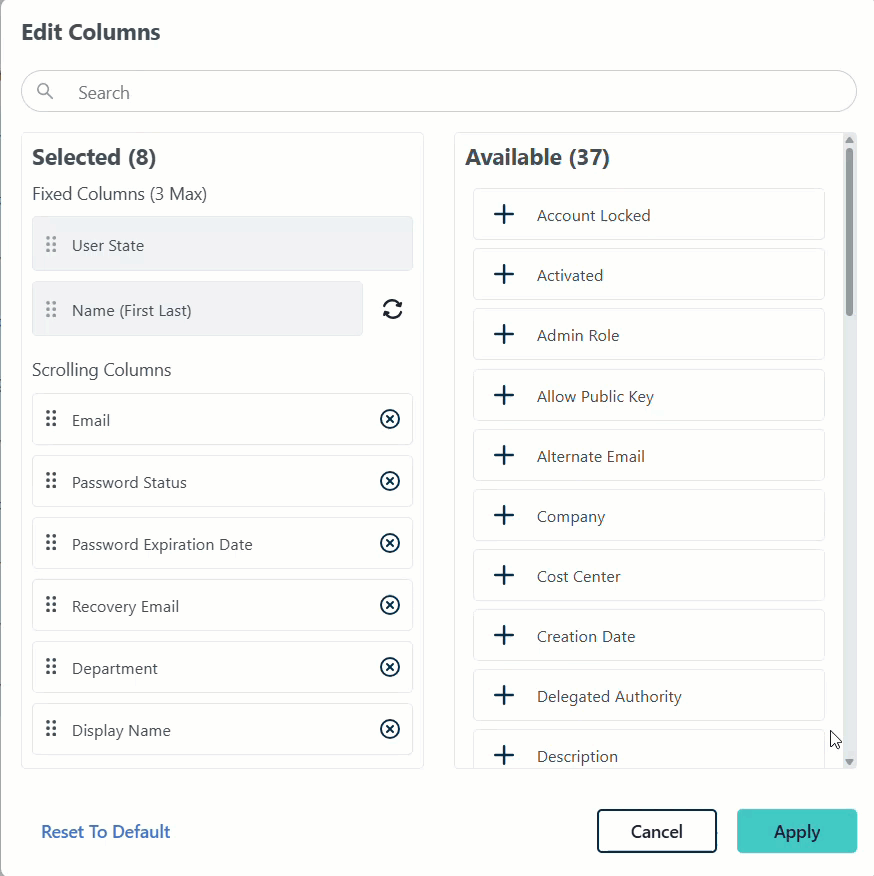
Task: Click the swap icon beside Name (First Last)
Action: tap(393, 309)
